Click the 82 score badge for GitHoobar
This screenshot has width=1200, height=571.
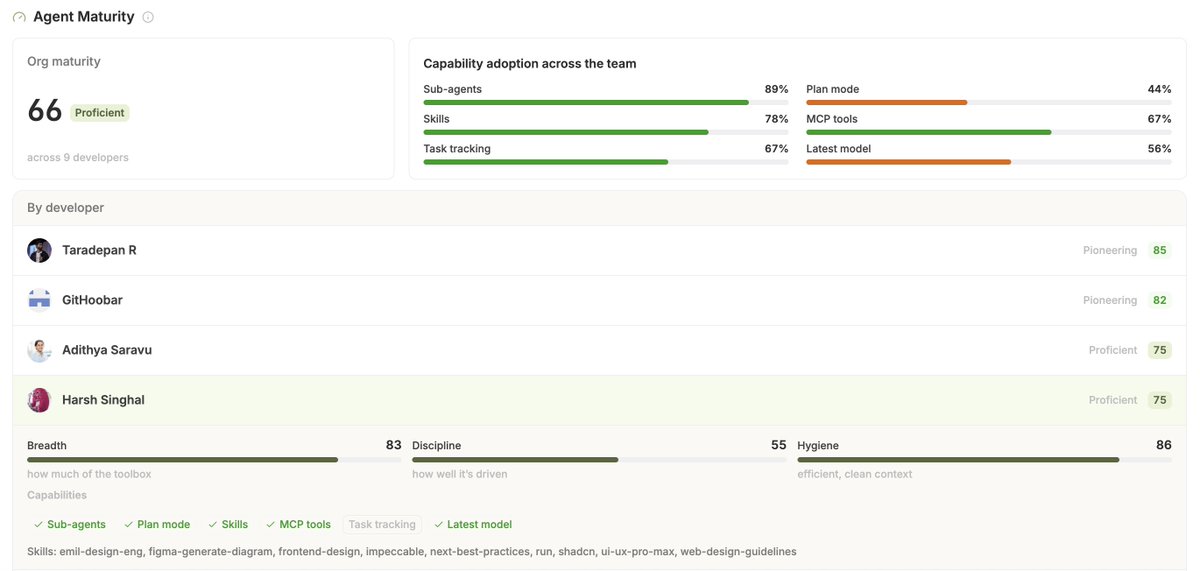[x=1160, y=300]
